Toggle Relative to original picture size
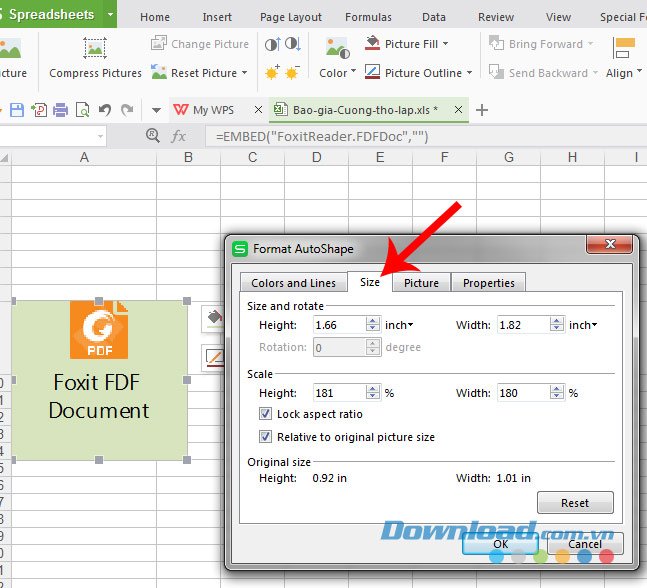 click(x=265, y=437)
